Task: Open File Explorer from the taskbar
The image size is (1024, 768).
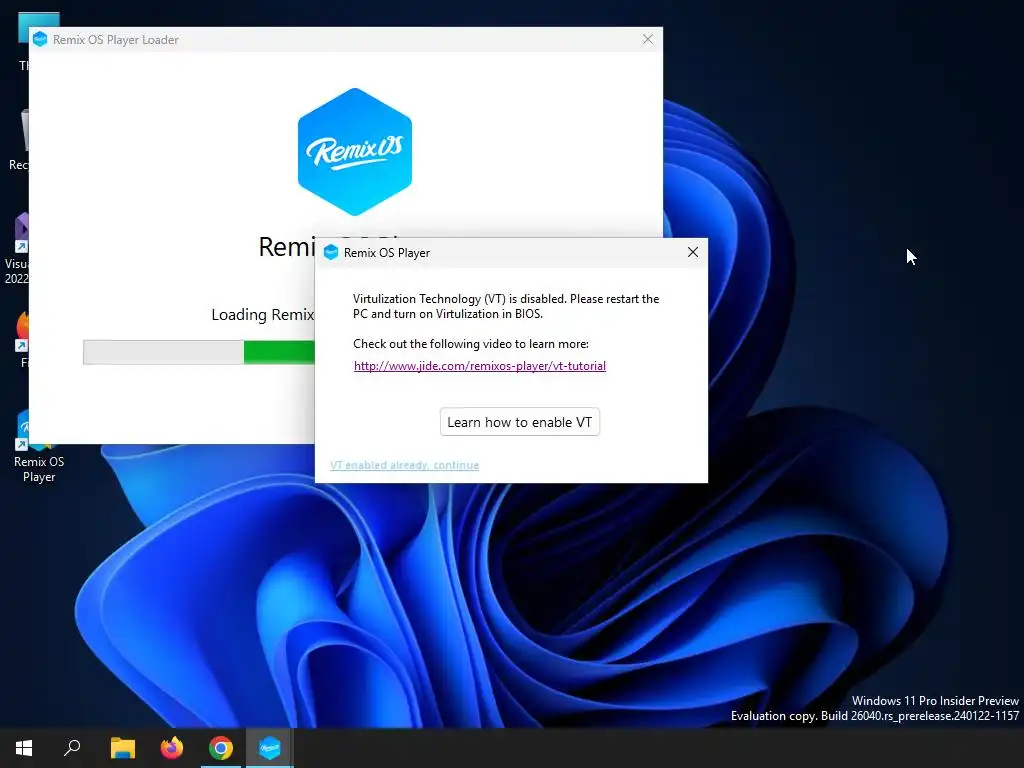Action: pos(123,748)
